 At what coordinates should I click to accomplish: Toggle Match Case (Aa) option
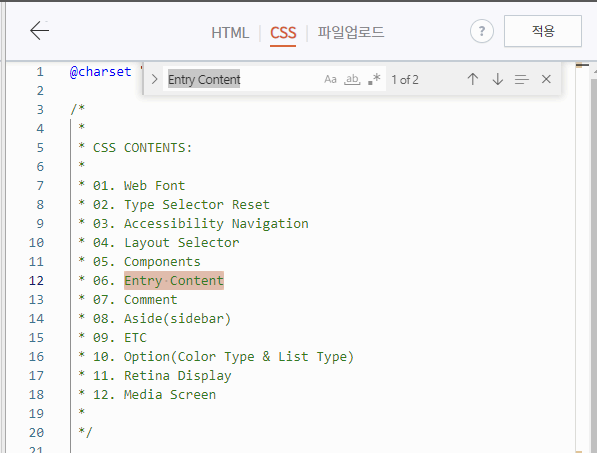(x=330, y=79)
